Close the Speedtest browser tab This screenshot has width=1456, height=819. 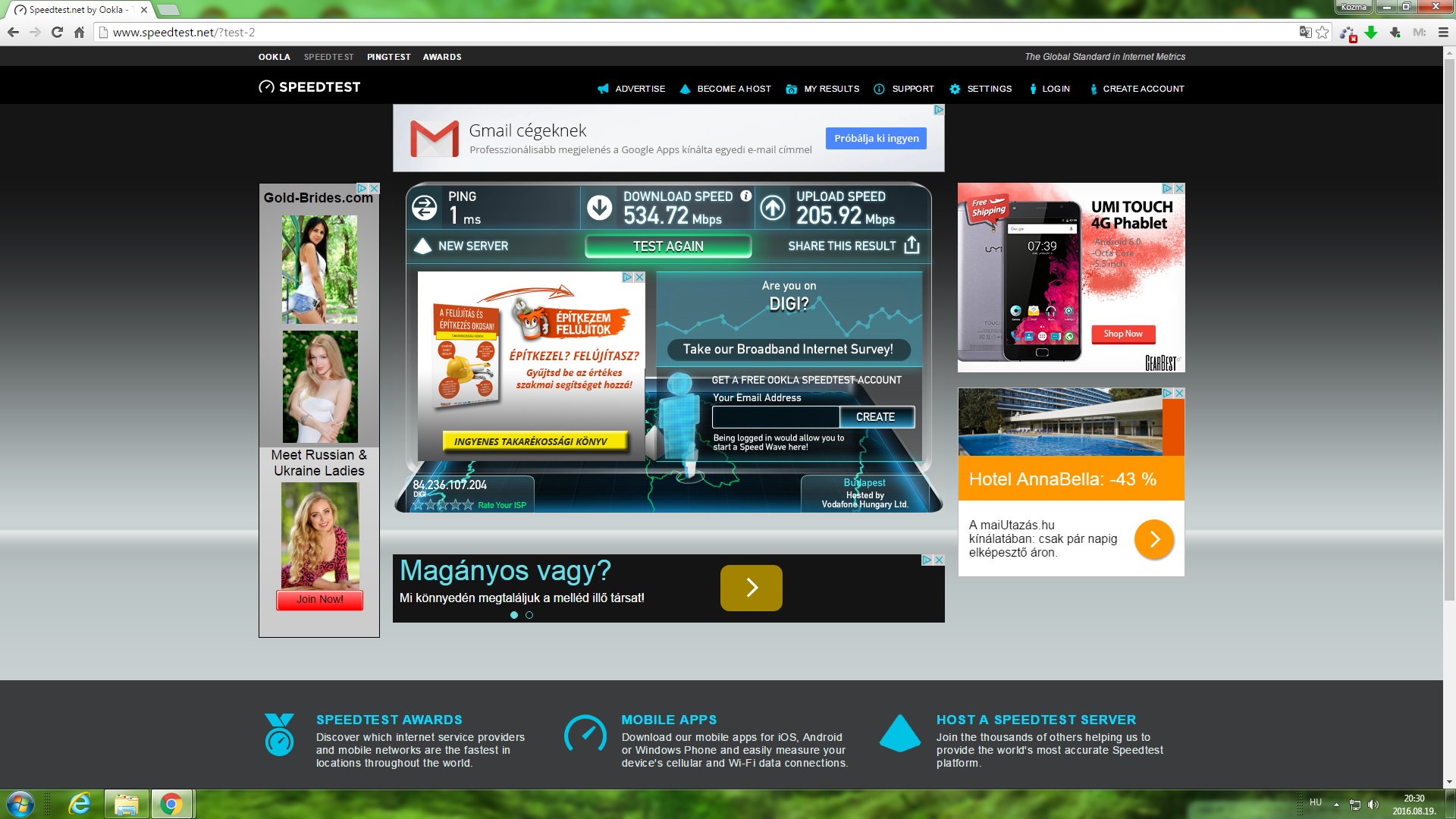click(x=144, y=10)
